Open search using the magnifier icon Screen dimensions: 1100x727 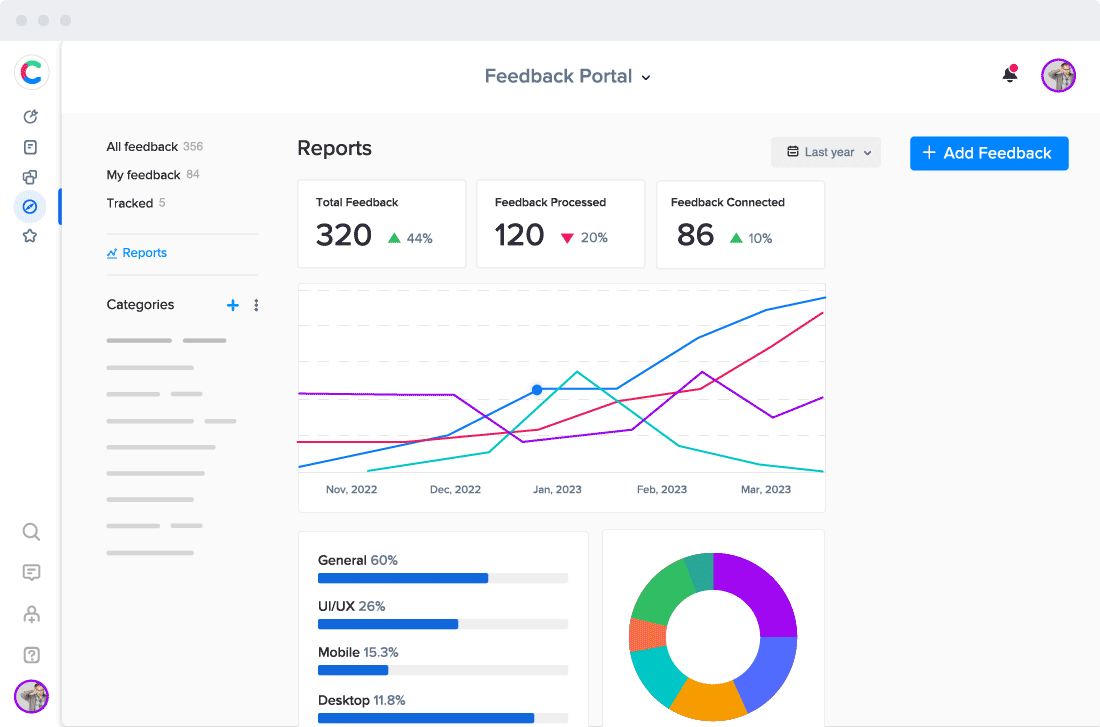point(31,531)
